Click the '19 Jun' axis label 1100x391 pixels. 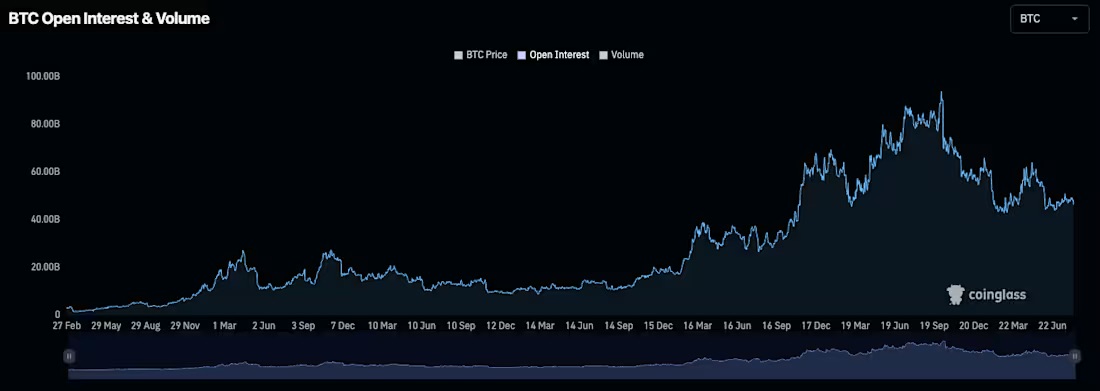coord(896,326)
